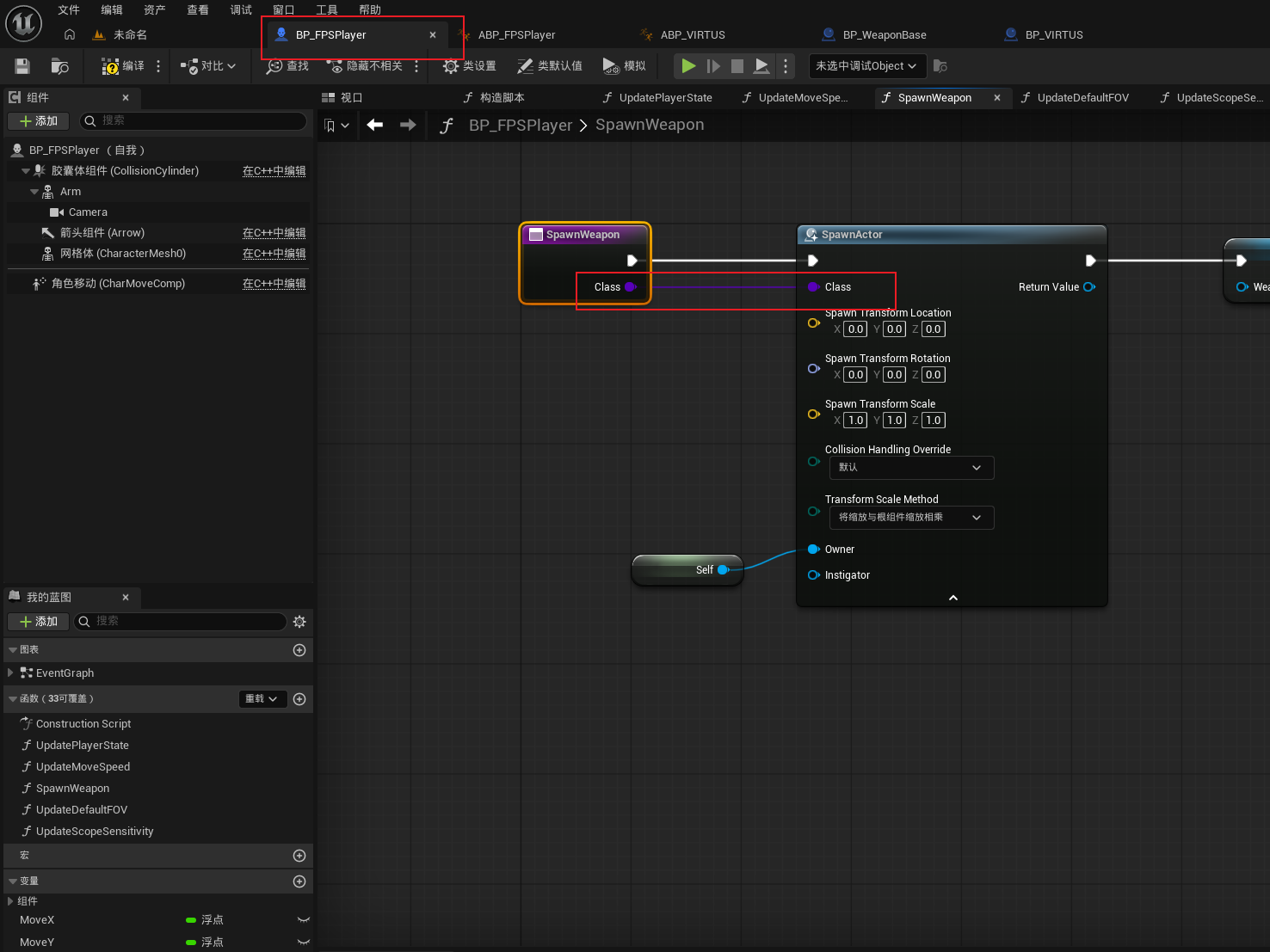Add new graph in 图表 section
Image resolution: width=1270 pixels, height=952 pixels.
(x=299, y=650)
